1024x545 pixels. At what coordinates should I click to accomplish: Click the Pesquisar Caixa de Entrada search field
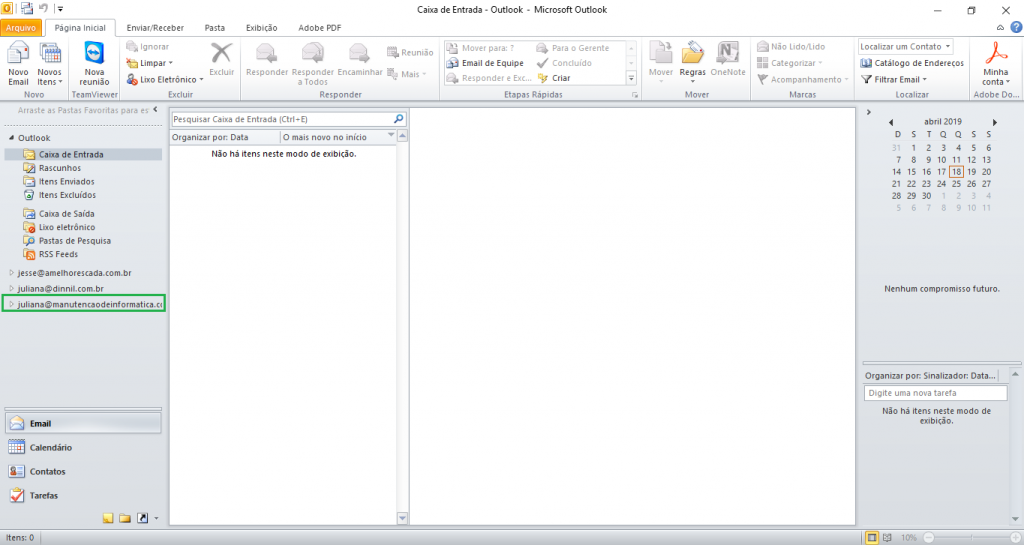click(x=281, y=119)
